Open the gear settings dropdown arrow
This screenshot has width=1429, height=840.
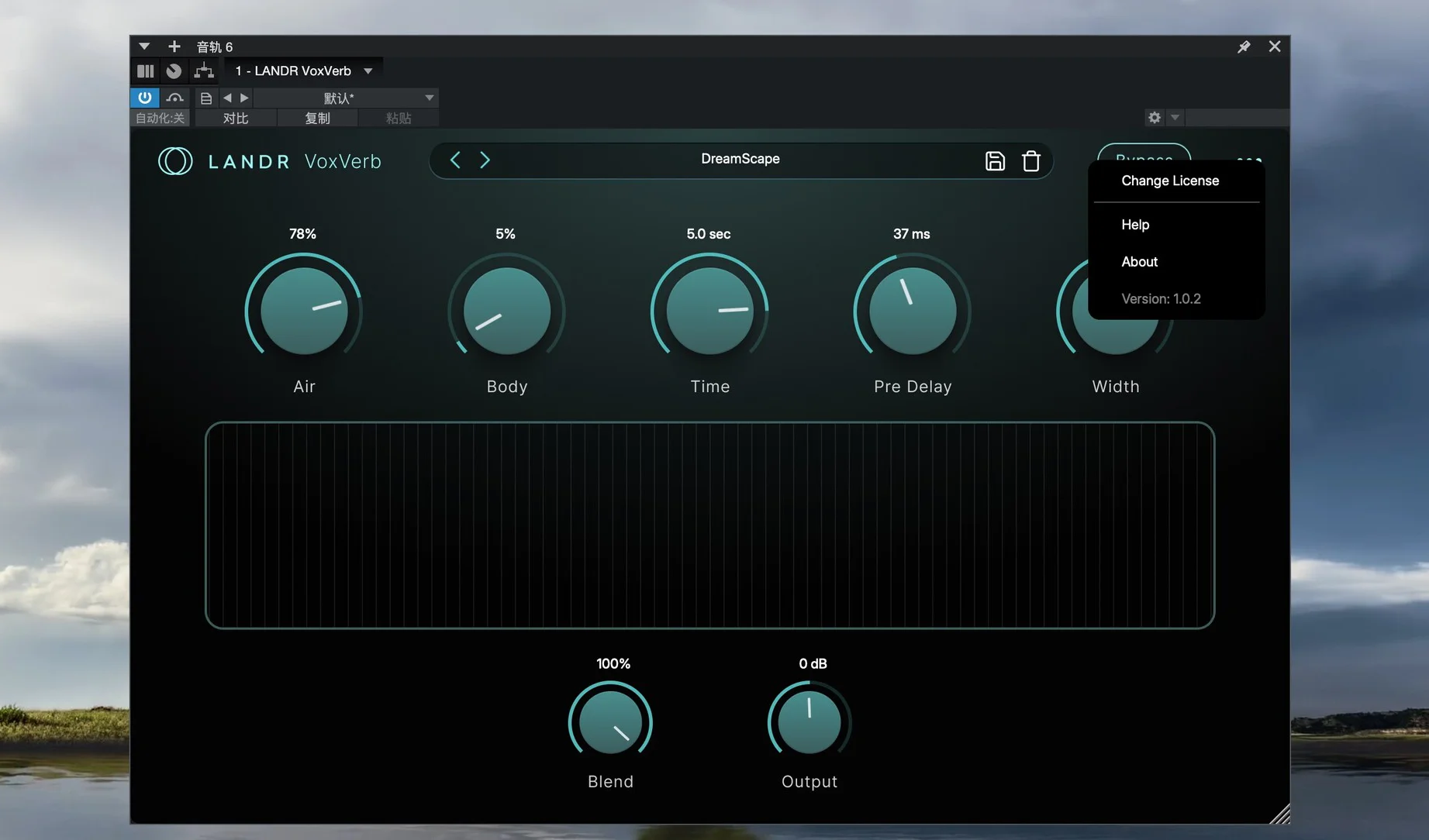pyautogui.click(x=1175, y=117)
